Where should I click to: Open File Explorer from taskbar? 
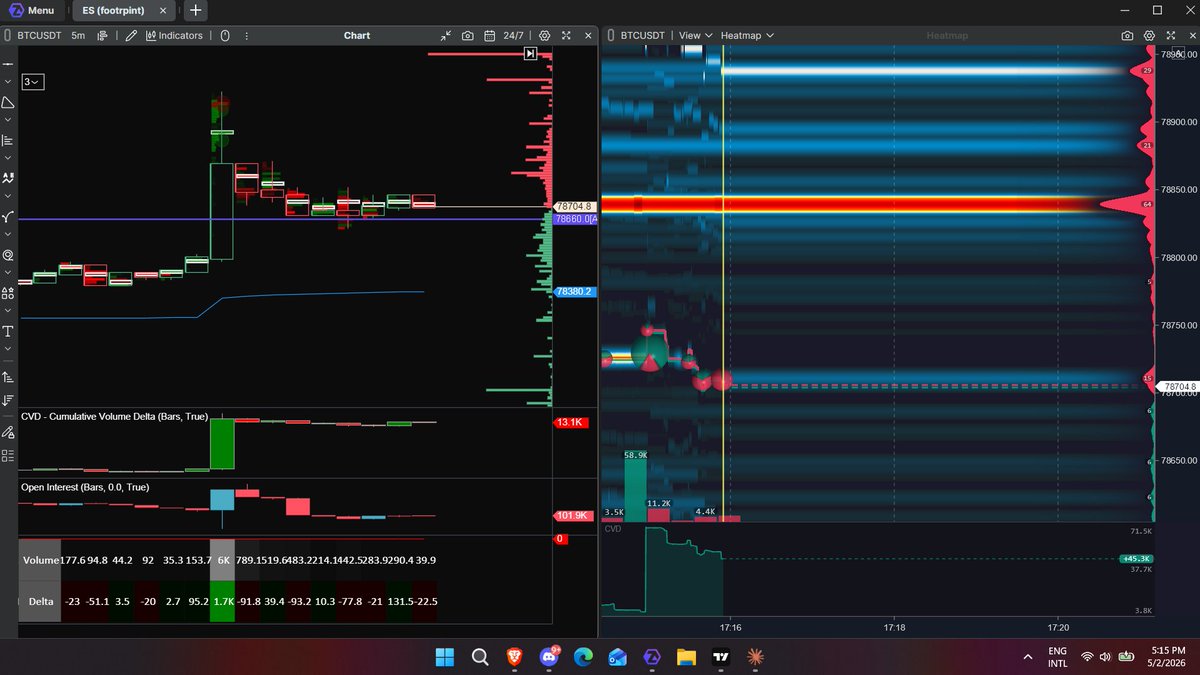(x=686, y=657)
